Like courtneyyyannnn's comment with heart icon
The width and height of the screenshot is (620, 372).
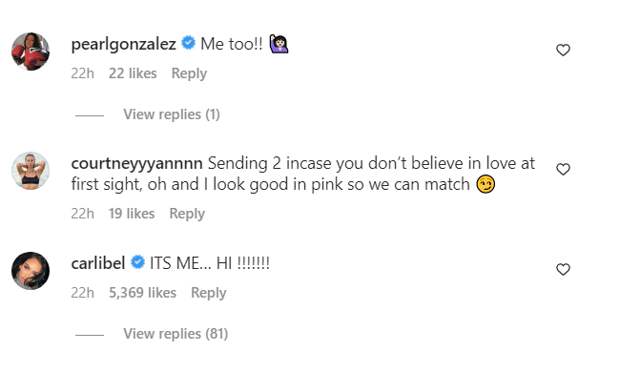563,169
